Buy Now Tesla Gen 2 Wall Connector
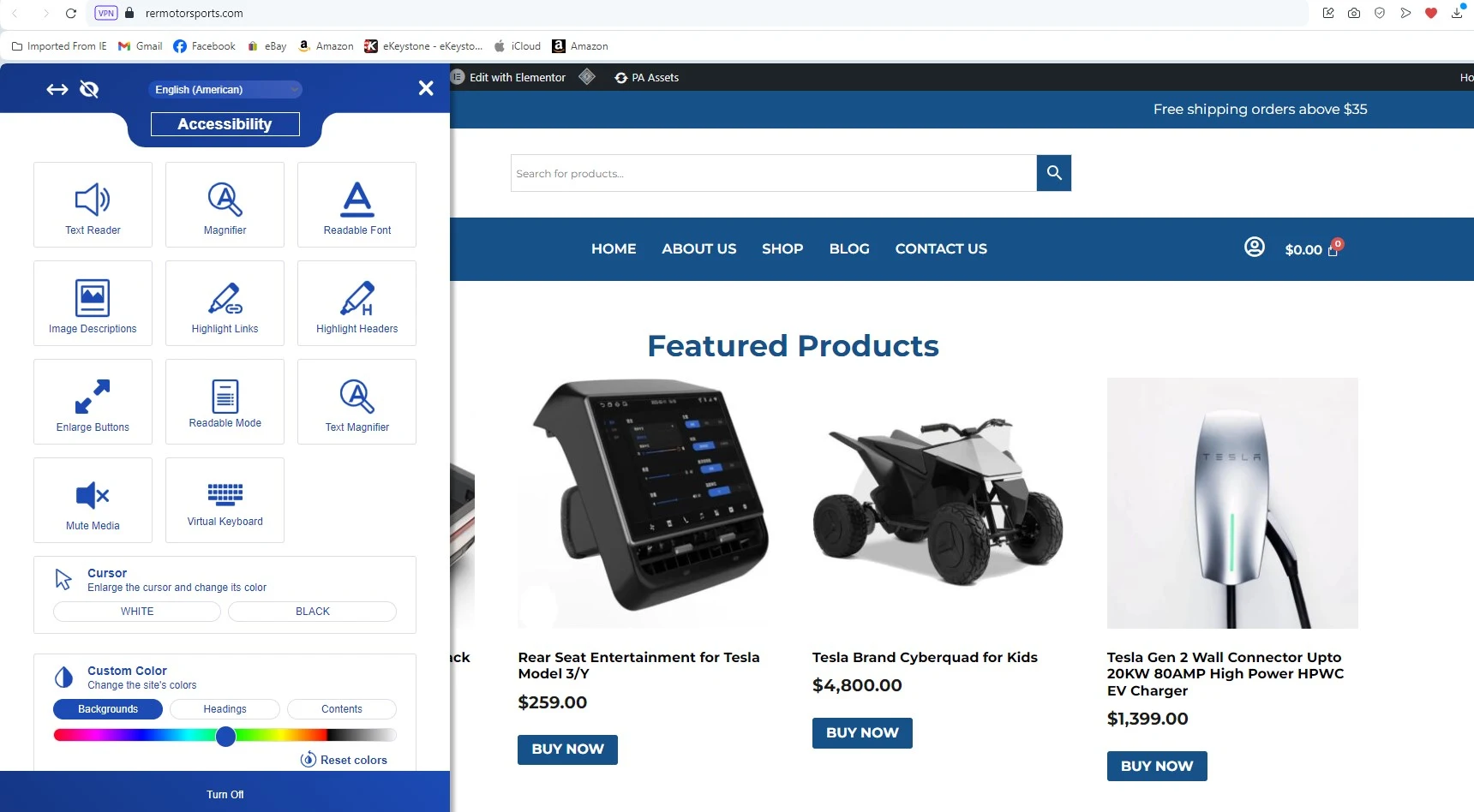The height and width of the screenshot is (812, 1474). point(1157,767)
